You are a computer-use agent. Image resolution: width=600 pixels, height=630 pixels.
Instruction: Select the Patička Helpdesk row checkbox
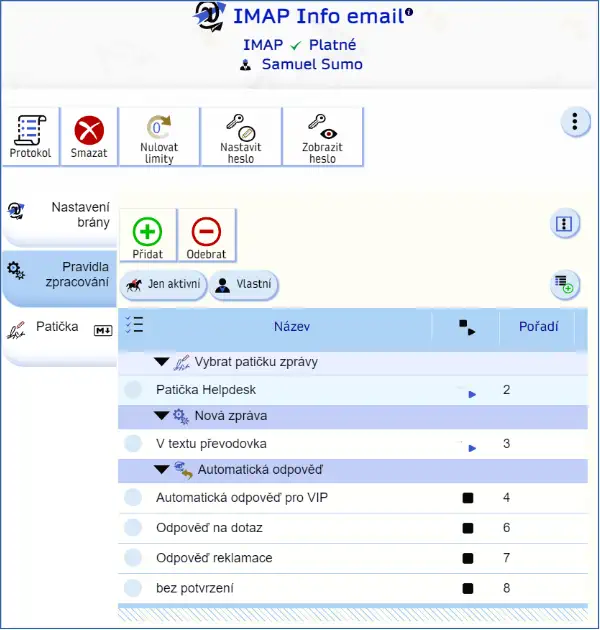pyautogui.click(x=133, y=389)
